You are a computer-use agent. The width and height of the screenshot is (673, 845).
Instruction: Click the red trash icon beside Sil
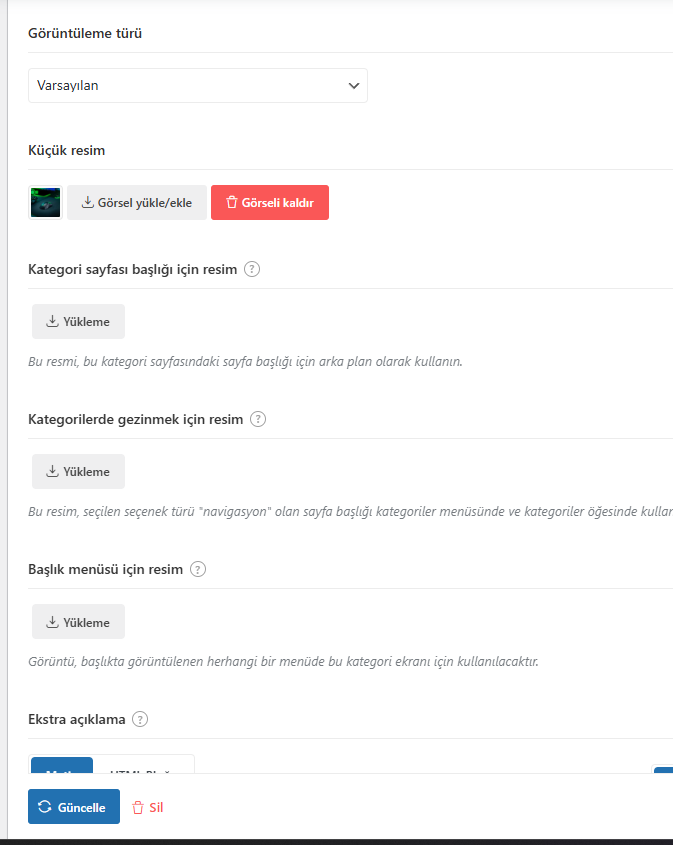(138, 807)
